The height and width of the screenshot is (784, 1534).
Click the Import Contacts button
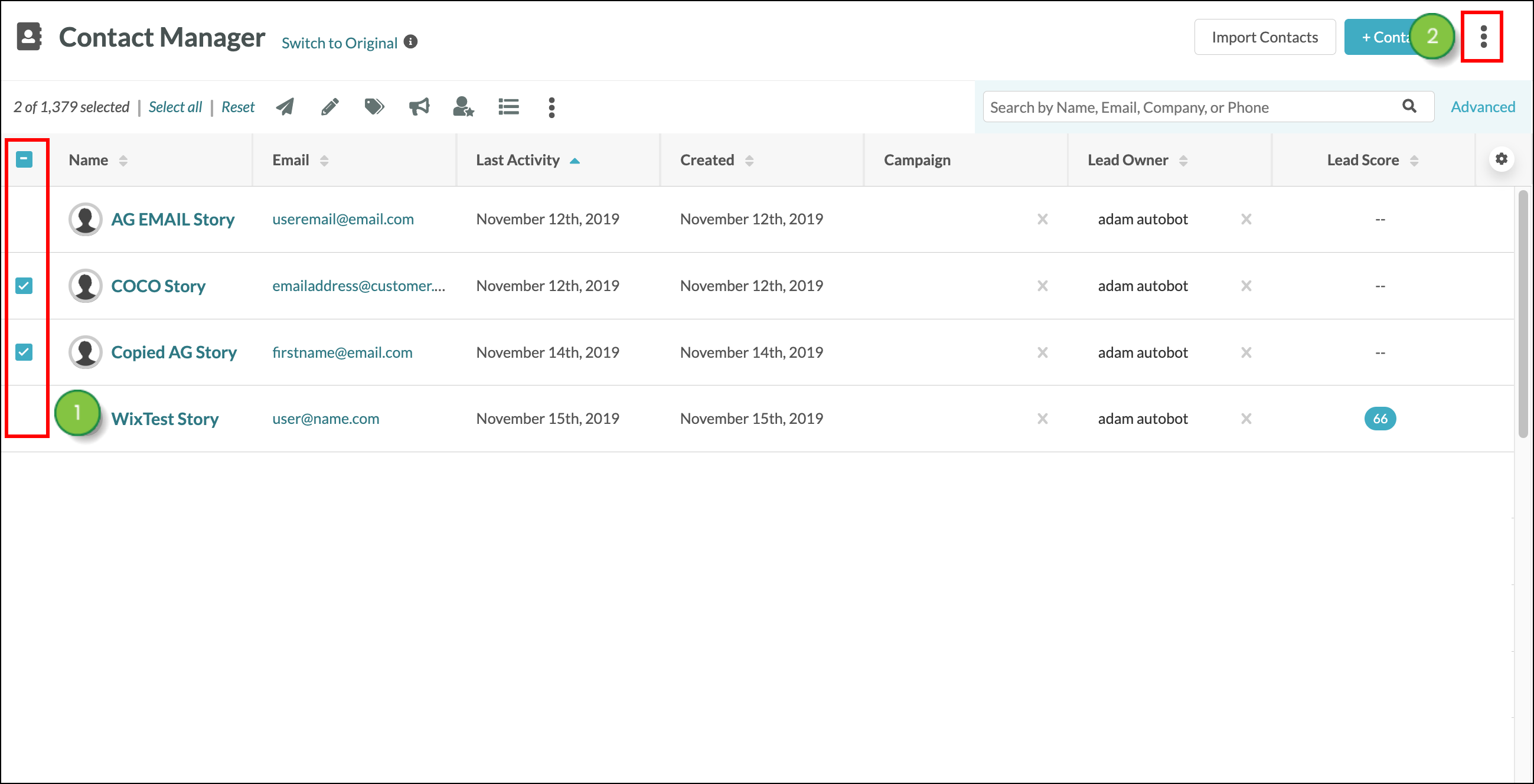coord(1264,37)
